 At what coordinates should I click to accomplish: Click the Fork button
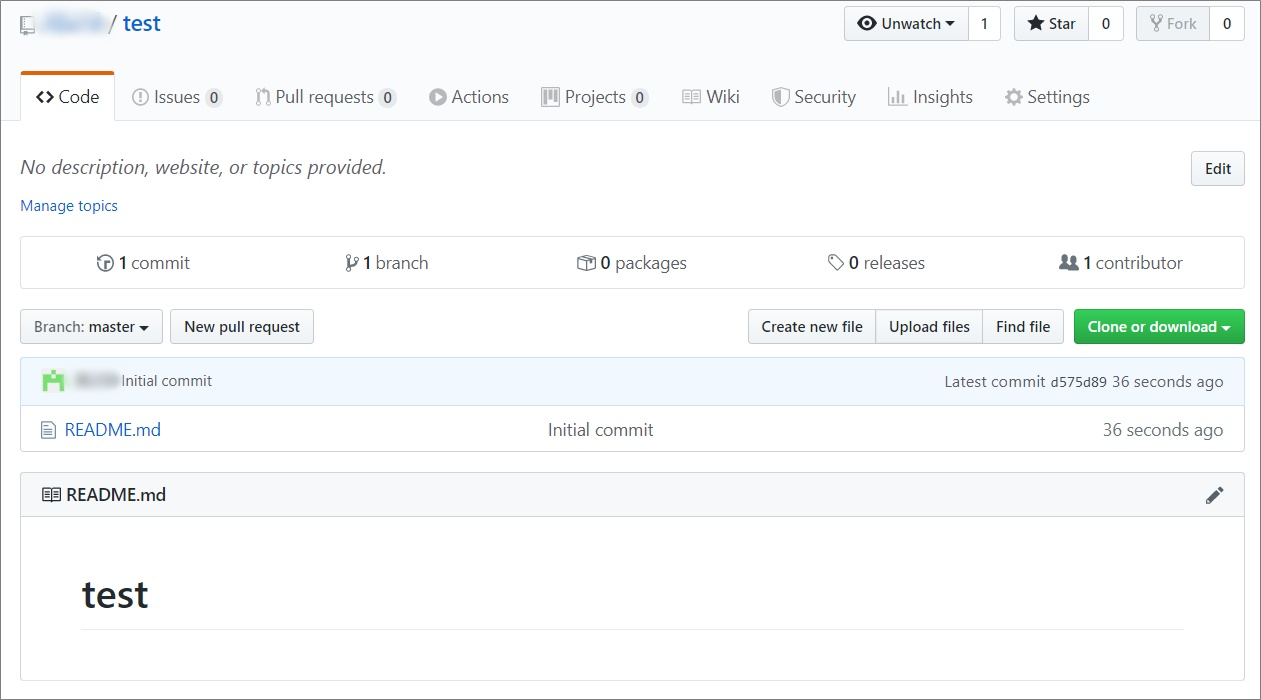click(x=1172, y=24)
